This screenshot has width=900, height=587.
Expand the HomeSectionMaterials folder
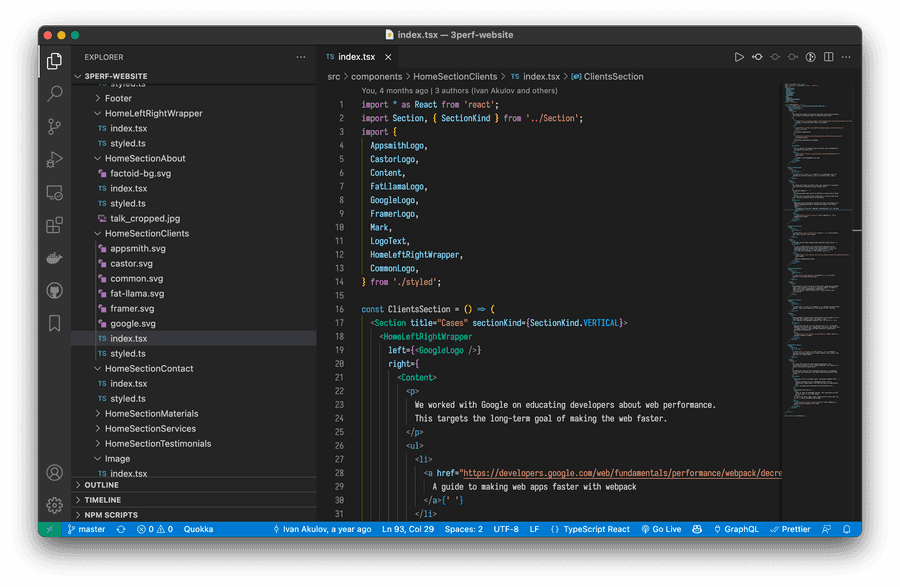point(151,413)
